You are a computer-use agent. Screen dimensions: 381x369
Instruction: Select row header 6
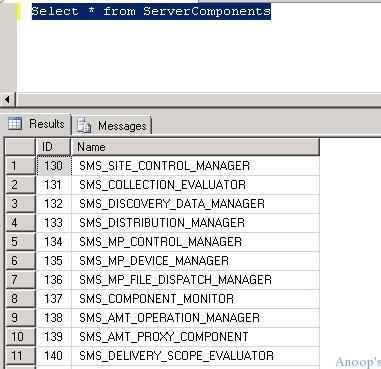coord(20,261)
